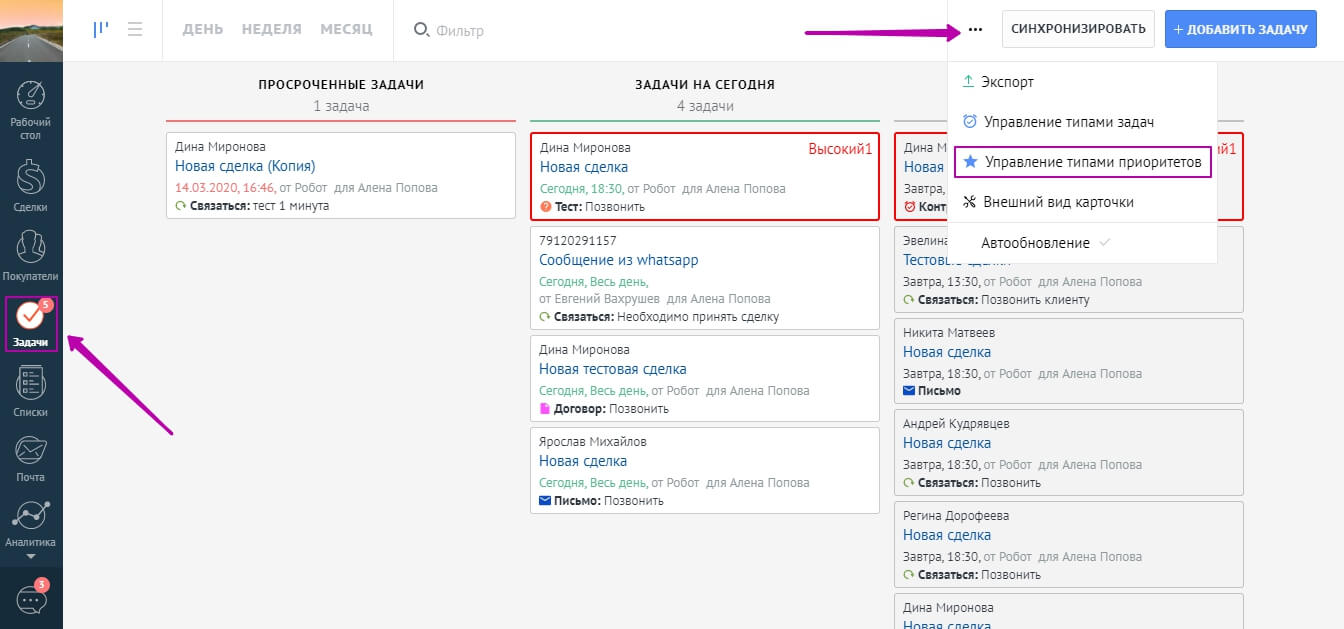Switch to the Неделя tab

271,29
